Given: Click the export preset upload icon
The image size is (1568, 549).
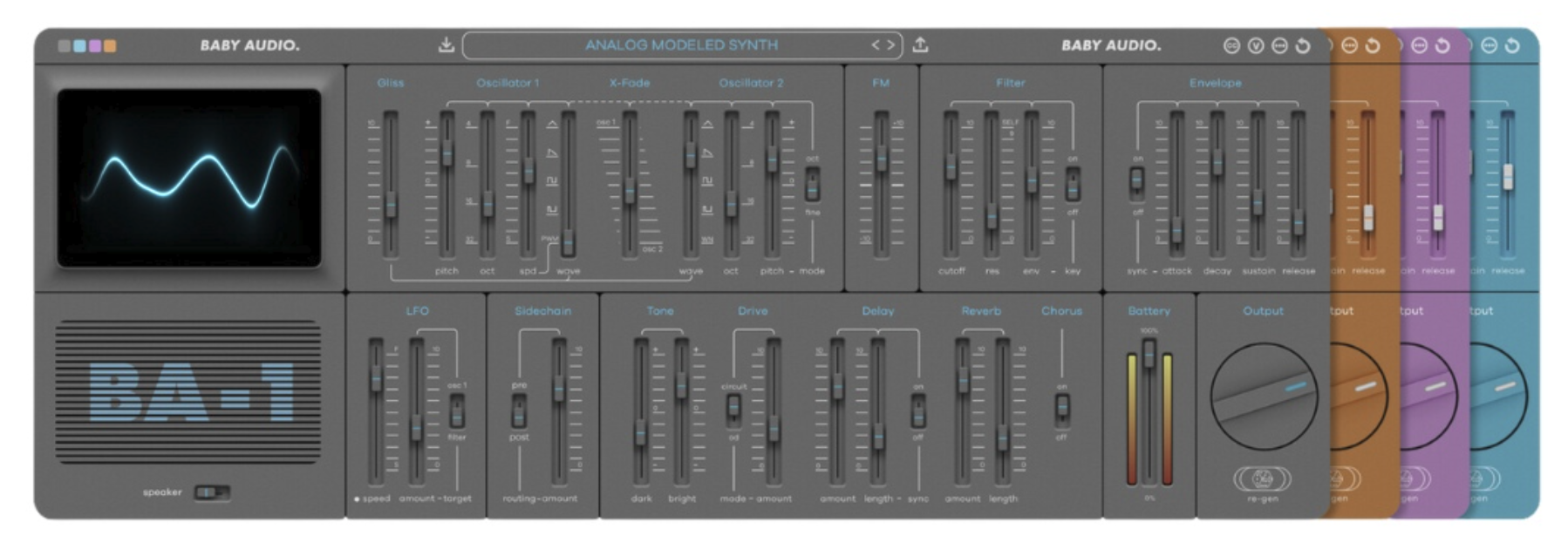Looking at the screenshot, I should [x=920, y=44].
